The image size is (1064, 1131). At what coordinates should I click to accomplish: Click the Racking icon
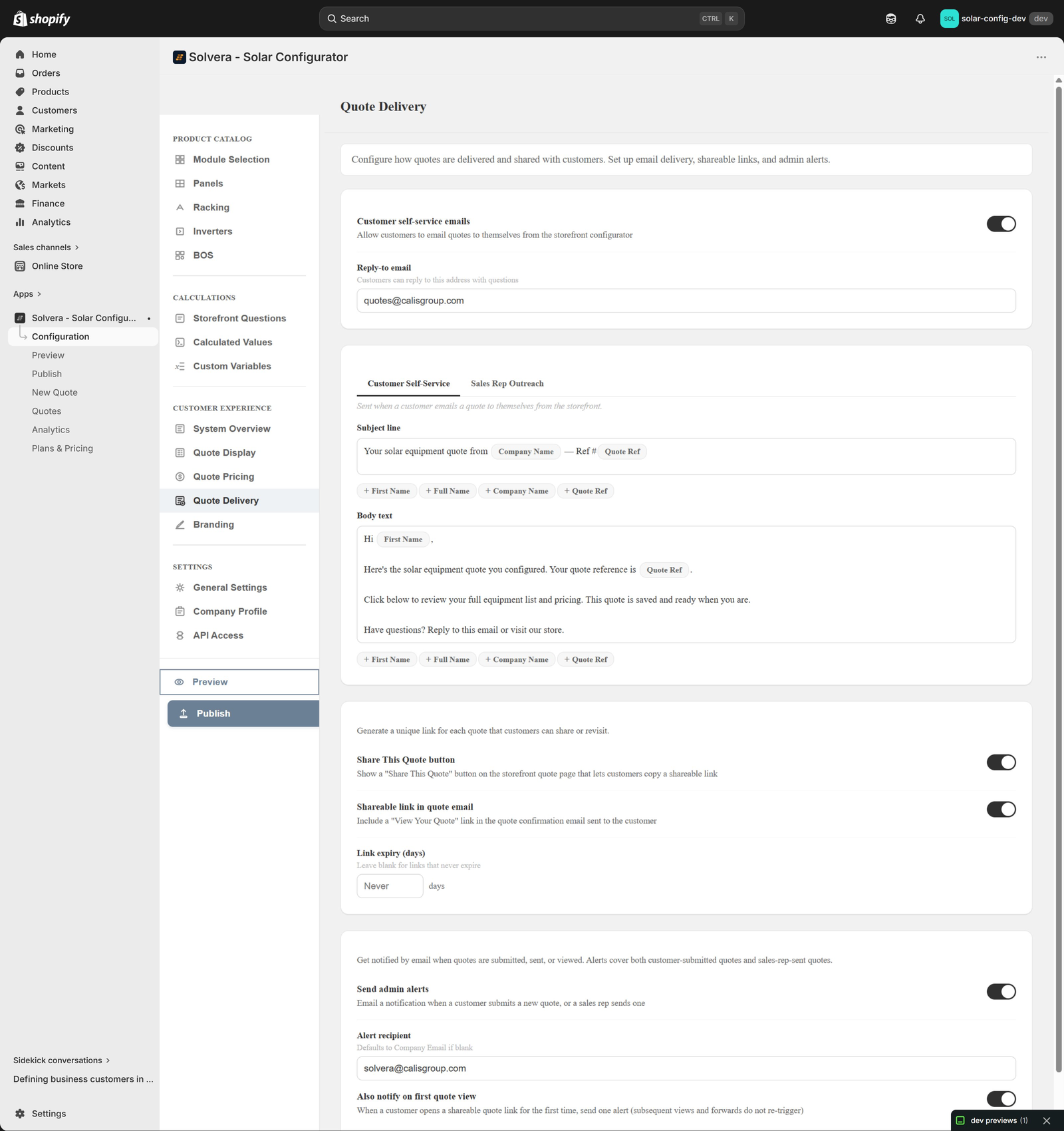[180, 208]
